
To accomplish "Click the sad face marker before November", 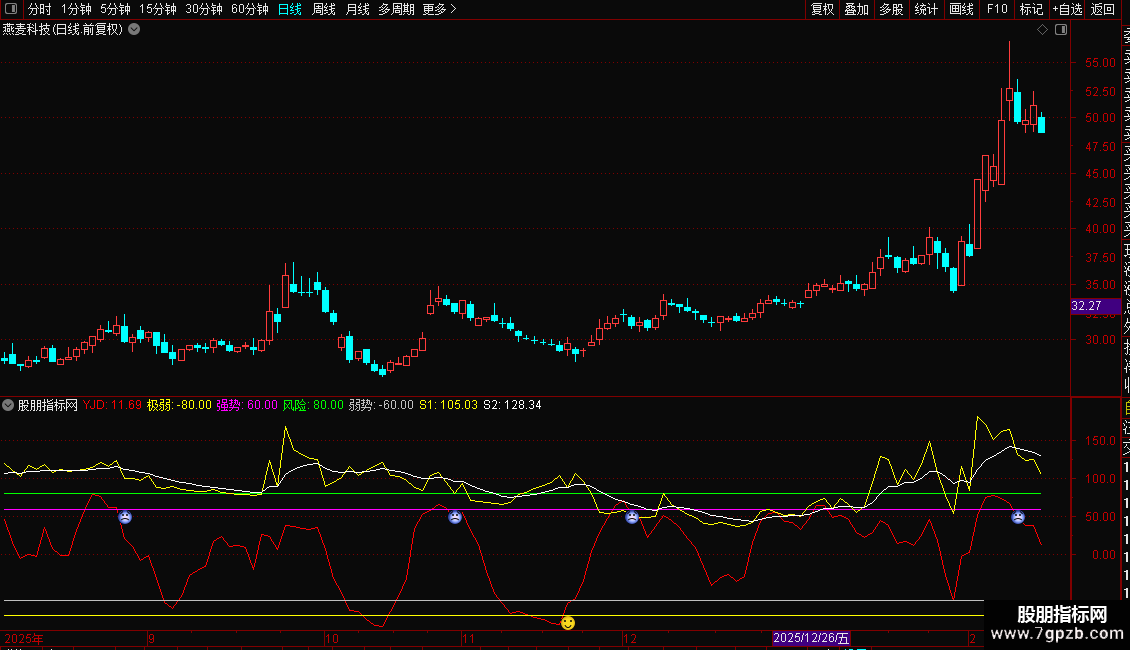I will click(455, 517).
